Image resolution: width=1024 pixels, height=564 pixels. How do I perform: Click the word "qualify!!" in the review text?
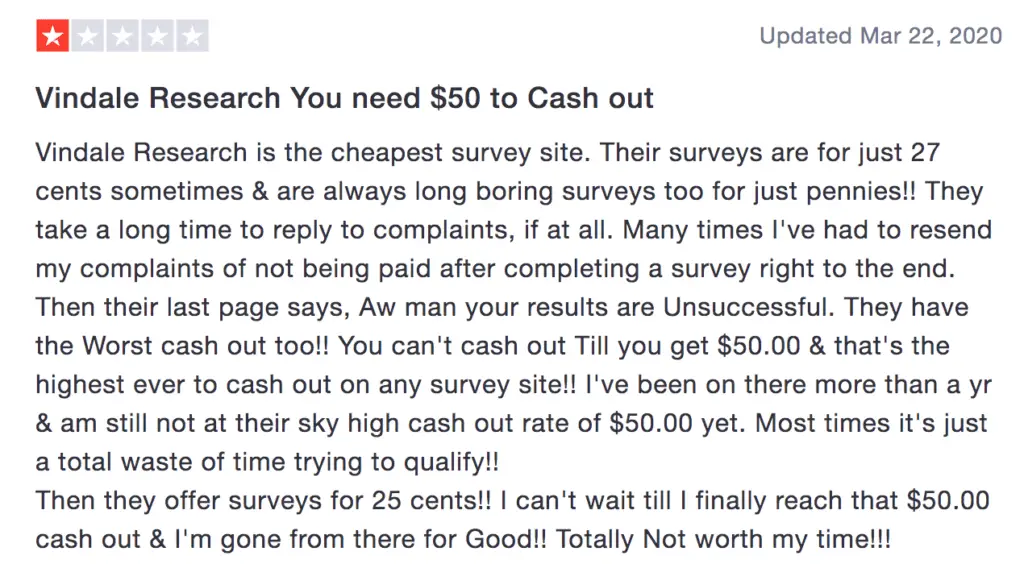coord(451,462)
